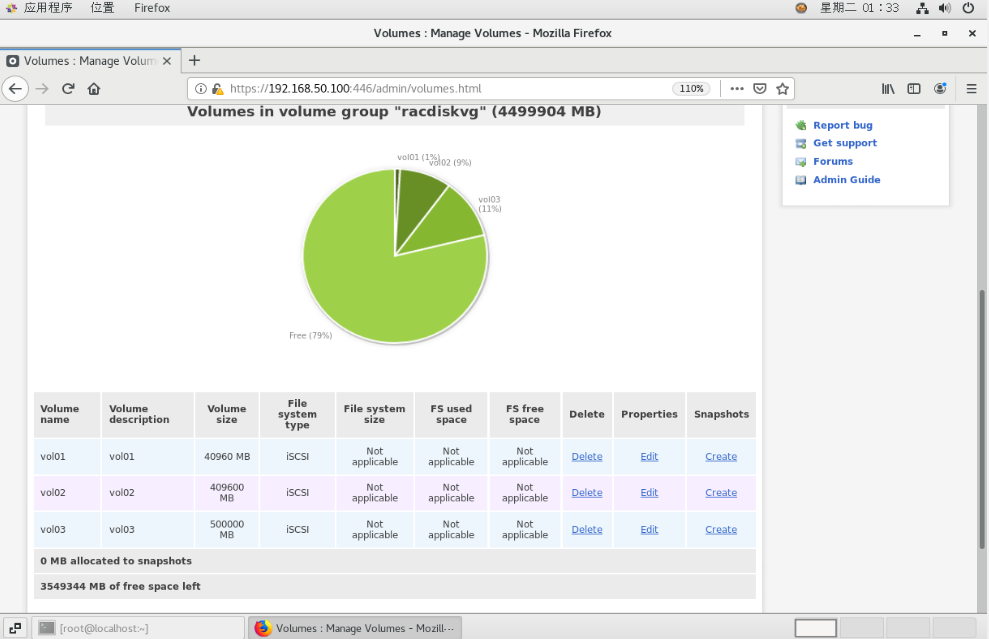Open the Admin Guide link

846,180
